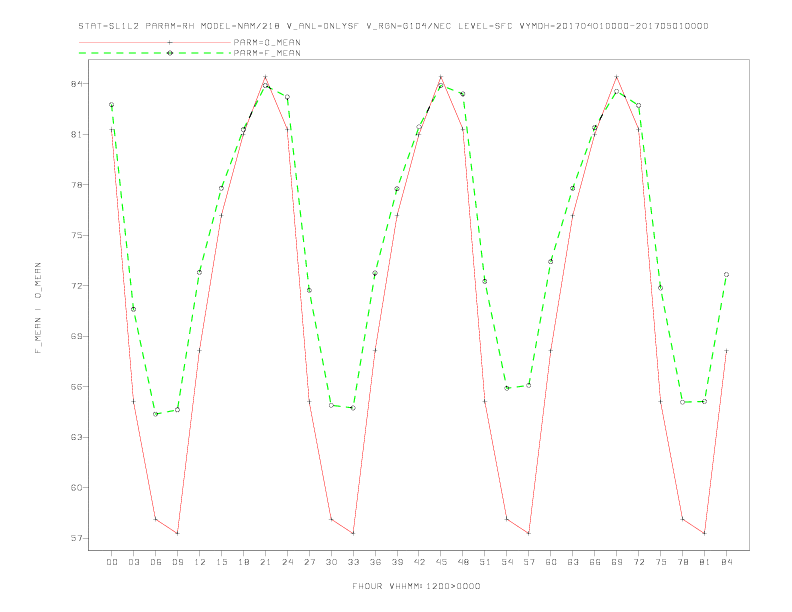Click x-axis forecast hour label 24
The height and width of the screenshot is (612, 792).
287,562
